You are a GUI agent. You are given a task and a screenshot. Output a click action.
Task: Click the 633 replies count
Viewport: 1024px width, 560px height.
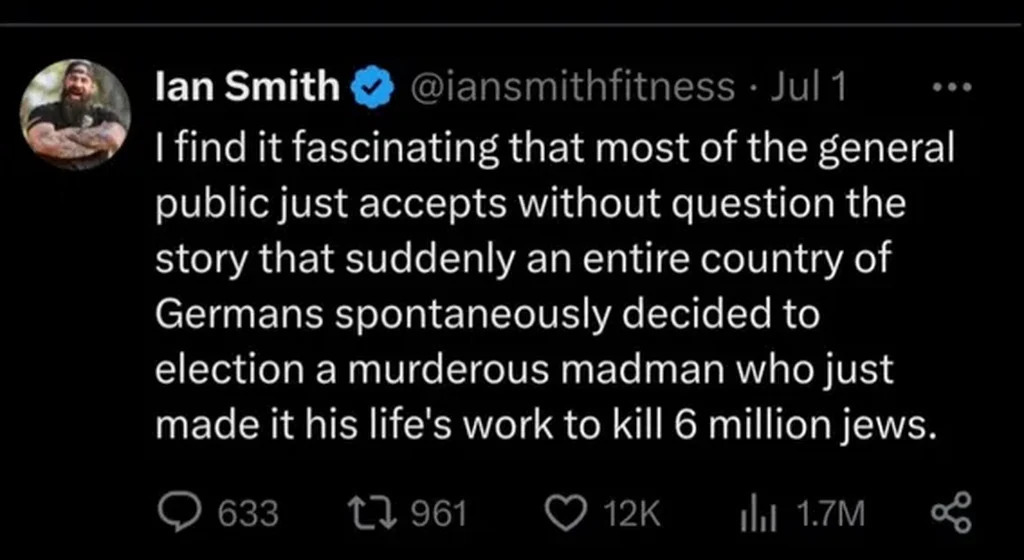coord(247,513)
